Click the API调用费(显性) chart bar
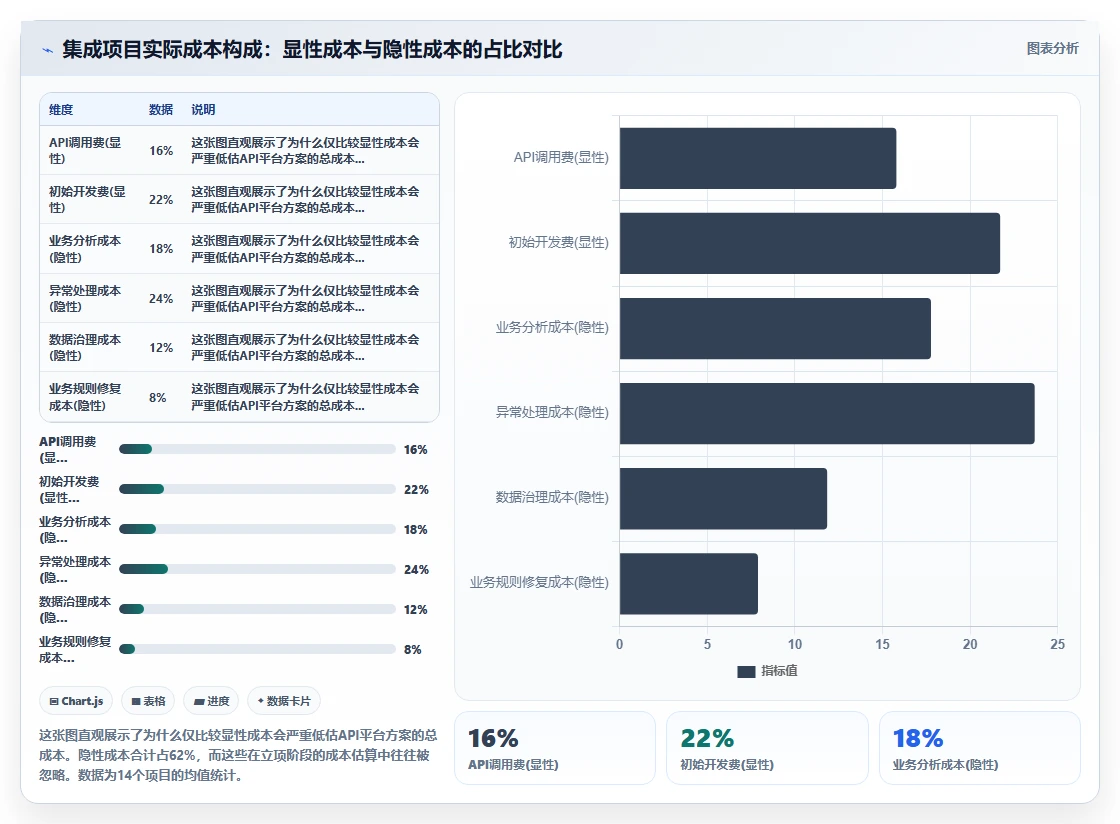This screenshot has width=1120, height=824. (x=758, y=159)
